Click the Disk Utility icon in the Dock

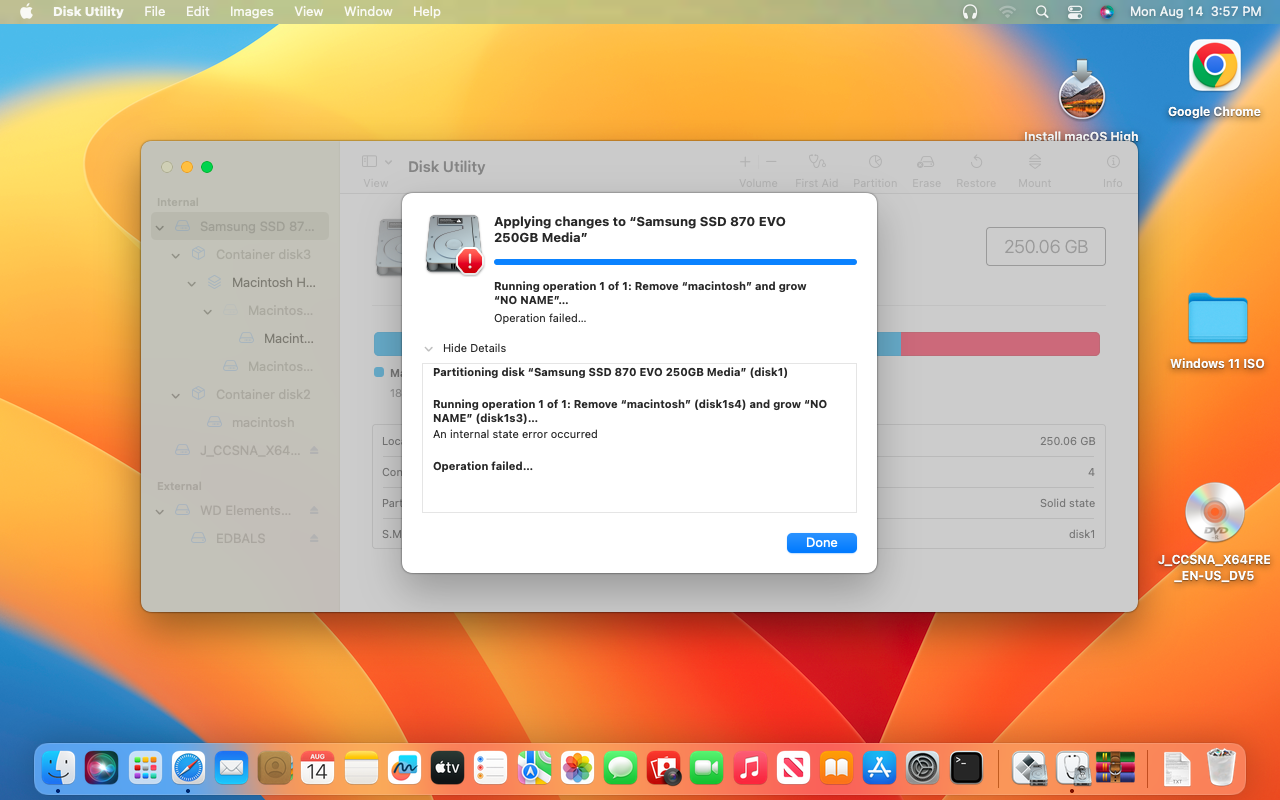click(x=1072, y=768)
